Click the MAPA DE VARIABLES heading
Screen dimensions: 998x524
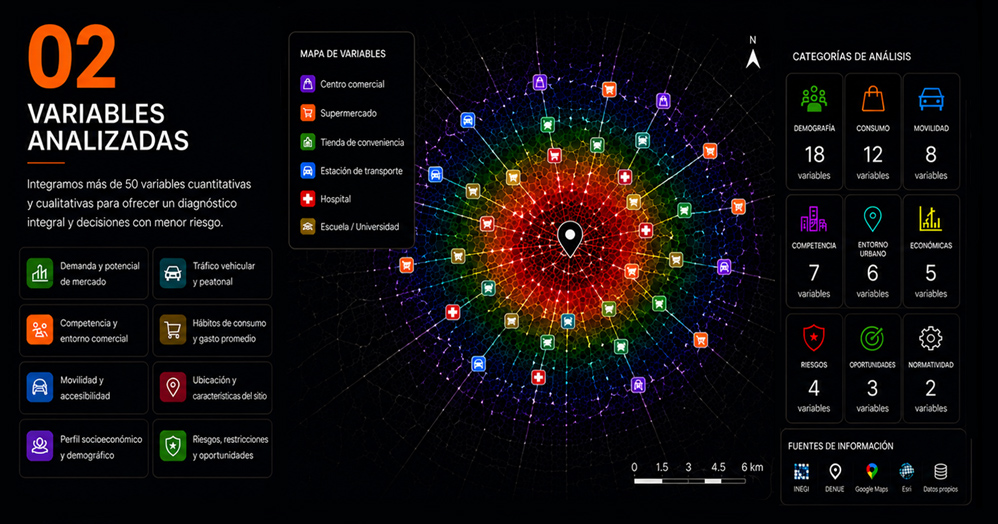[x=343, y=54]
